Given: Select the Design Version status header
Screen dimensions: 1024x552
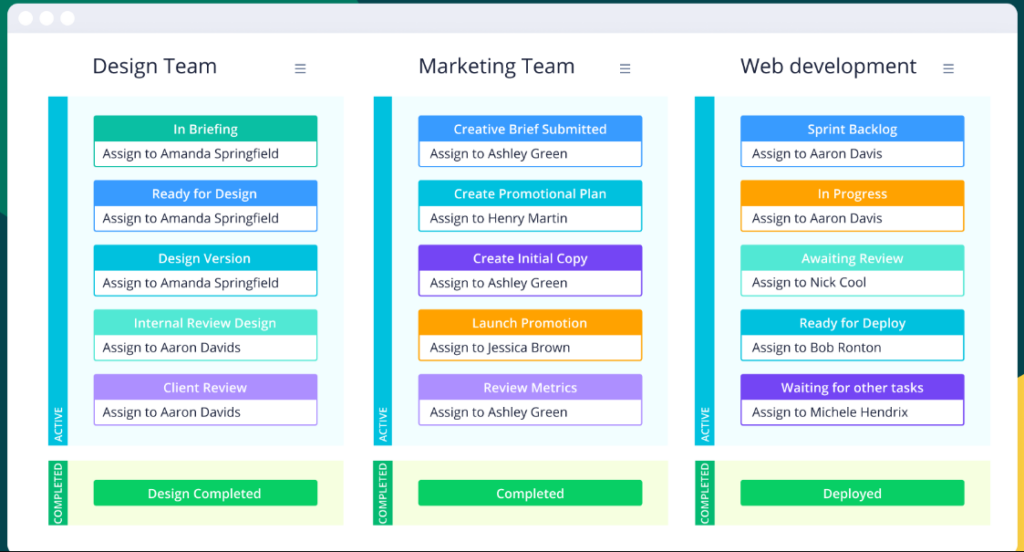Looking at the screenshot, I should [205, 258].
